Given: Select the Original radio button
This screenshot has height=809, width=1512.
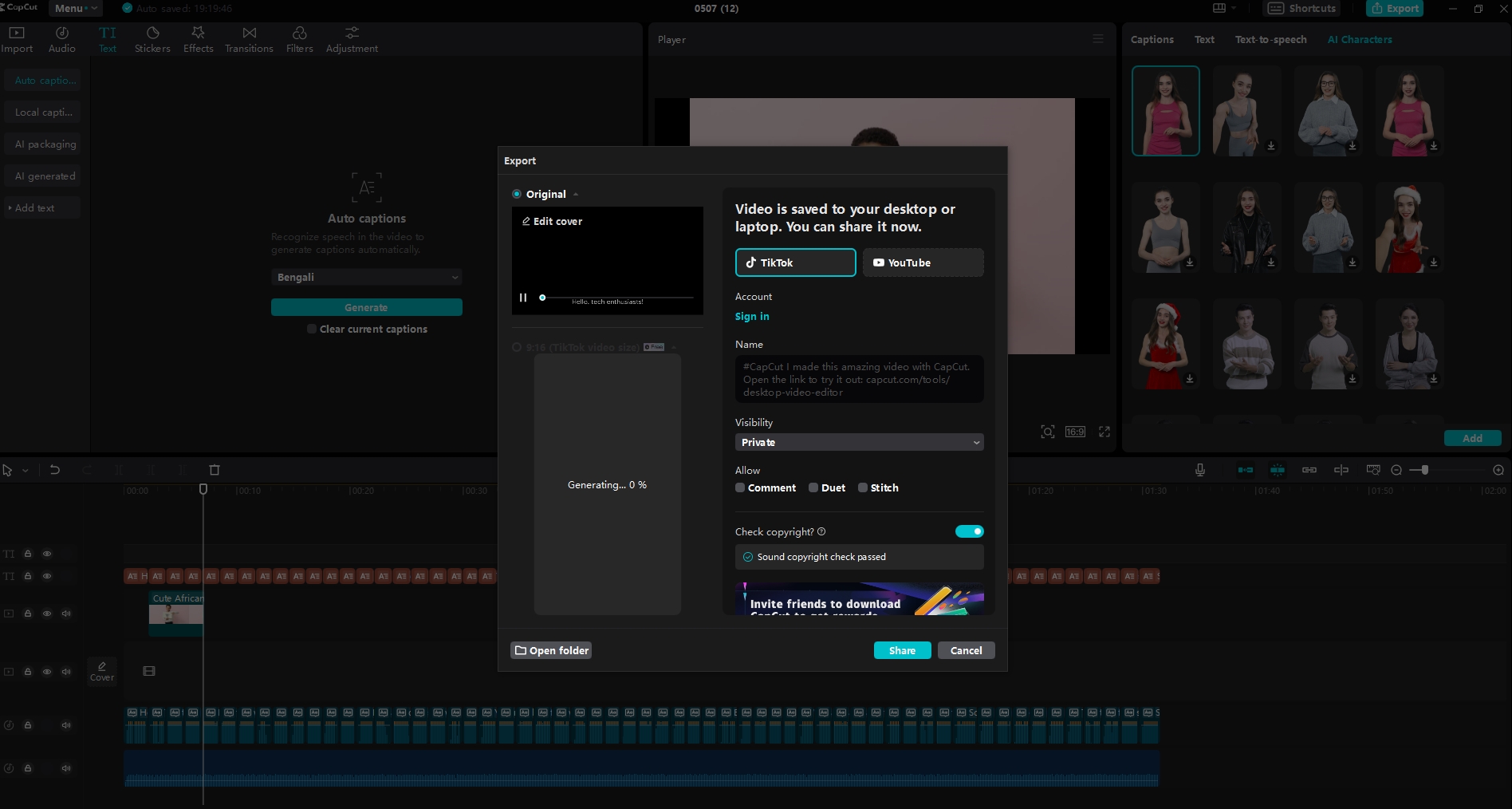Looking at the screenshot, I should point(517,194).
